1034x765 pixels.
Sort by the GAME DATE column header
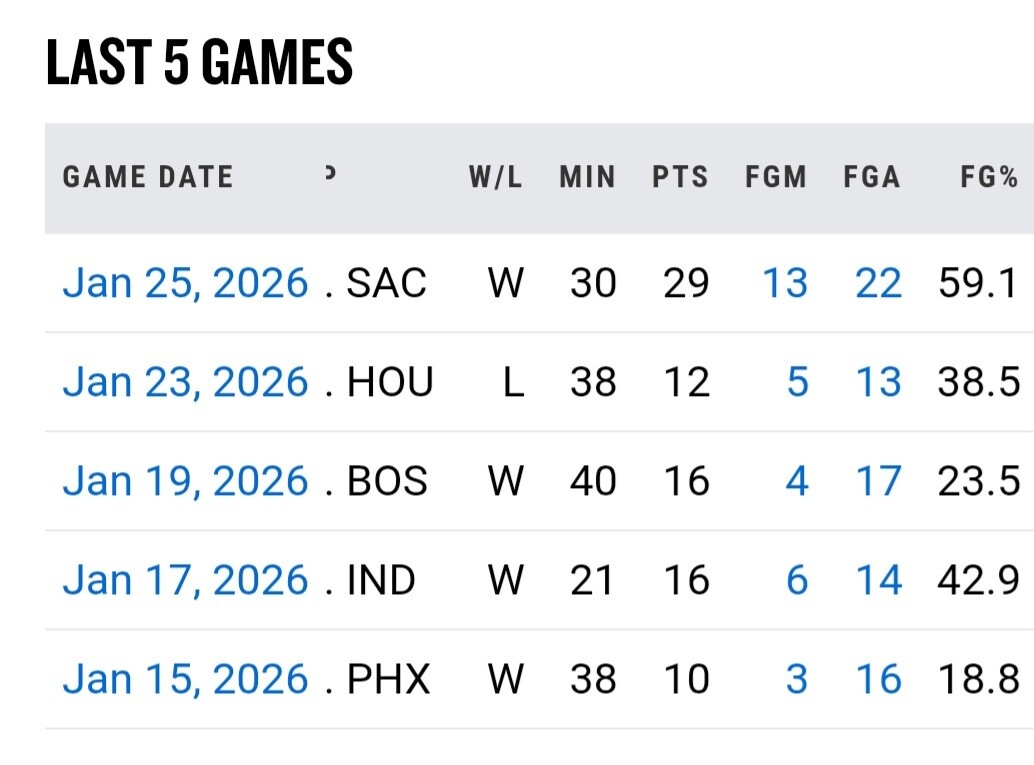click(x=148, y=178)
